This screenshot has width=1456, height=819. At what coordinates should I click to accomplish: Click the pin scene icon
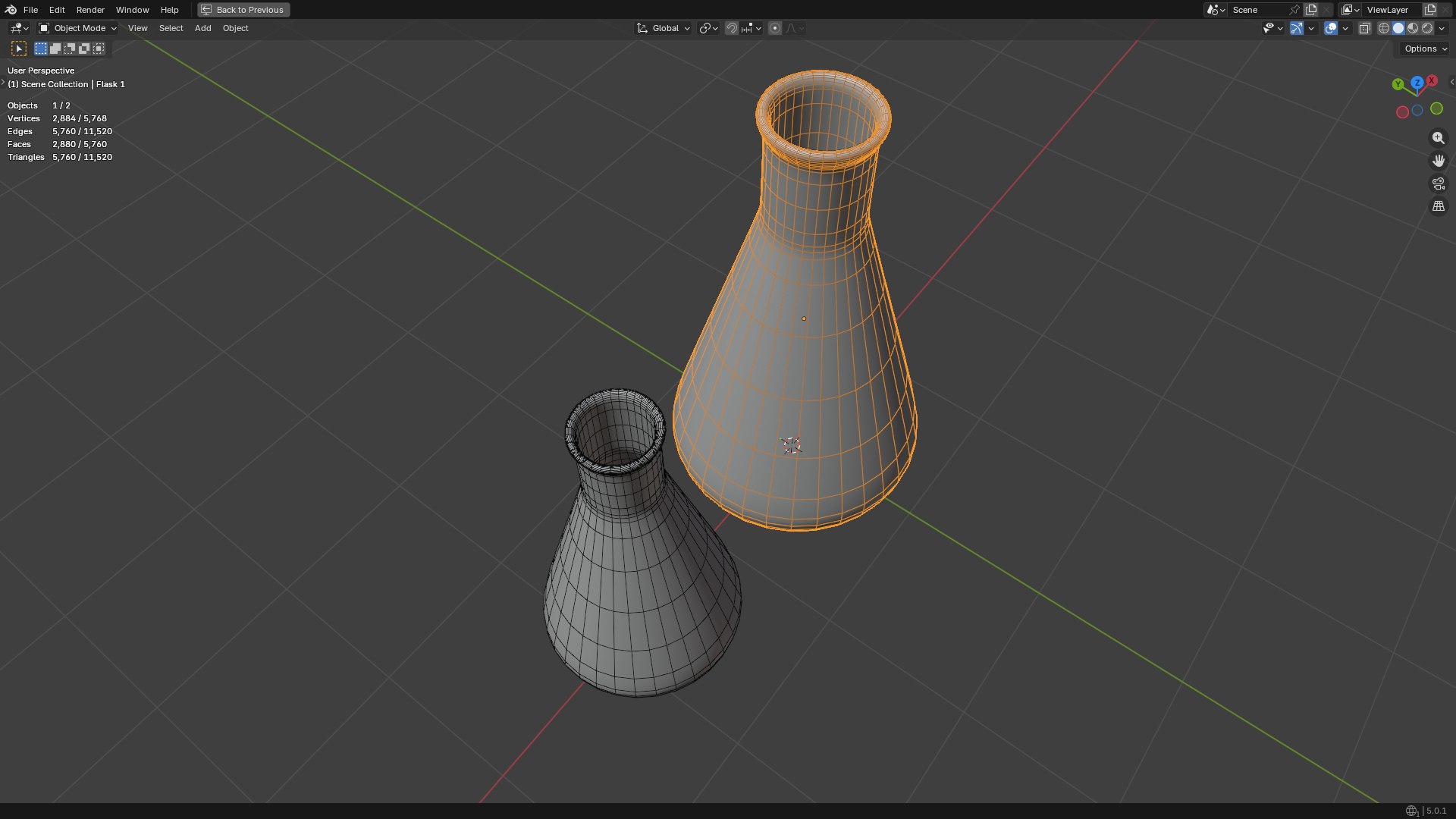[1294, 10]
